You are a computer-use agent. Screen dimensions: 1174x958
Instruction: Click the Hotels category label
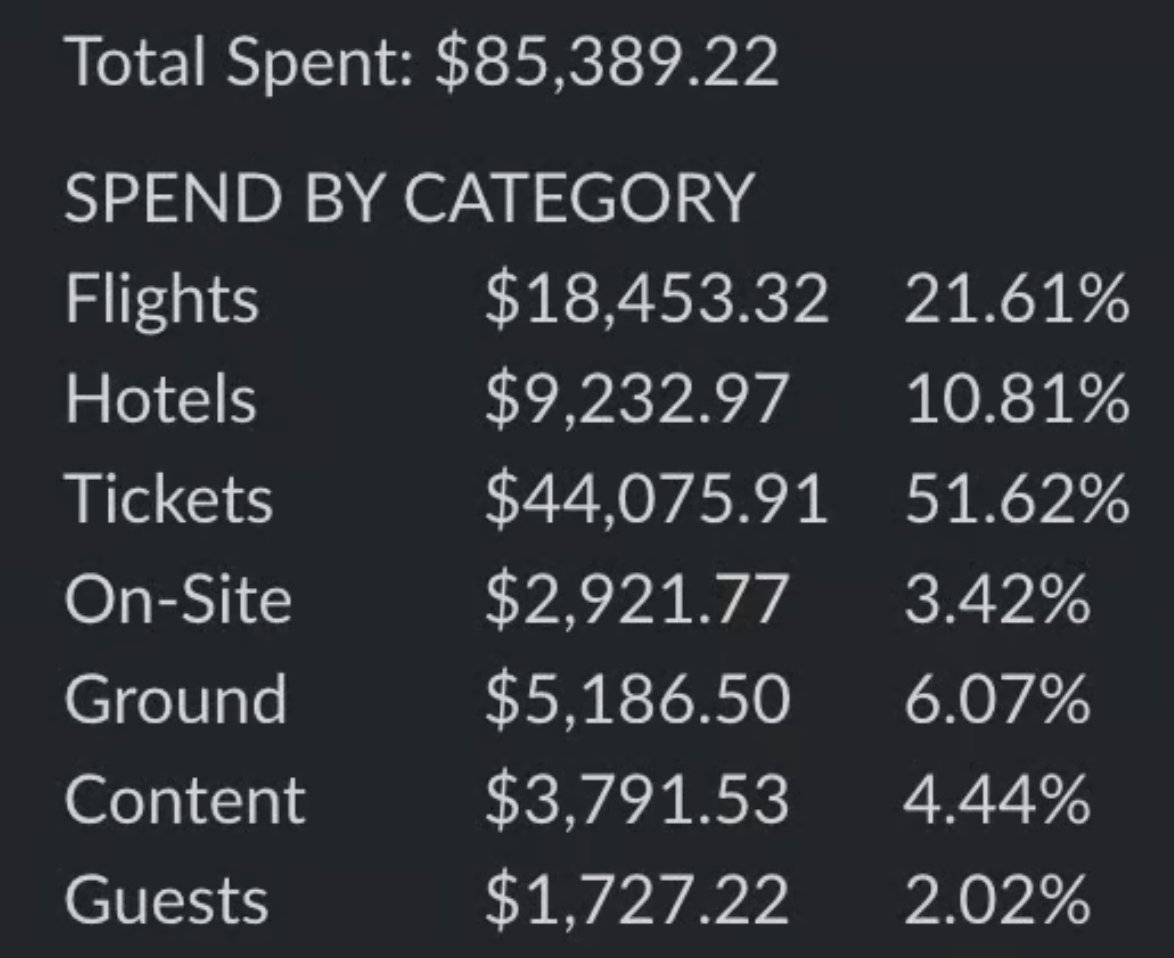161,399
